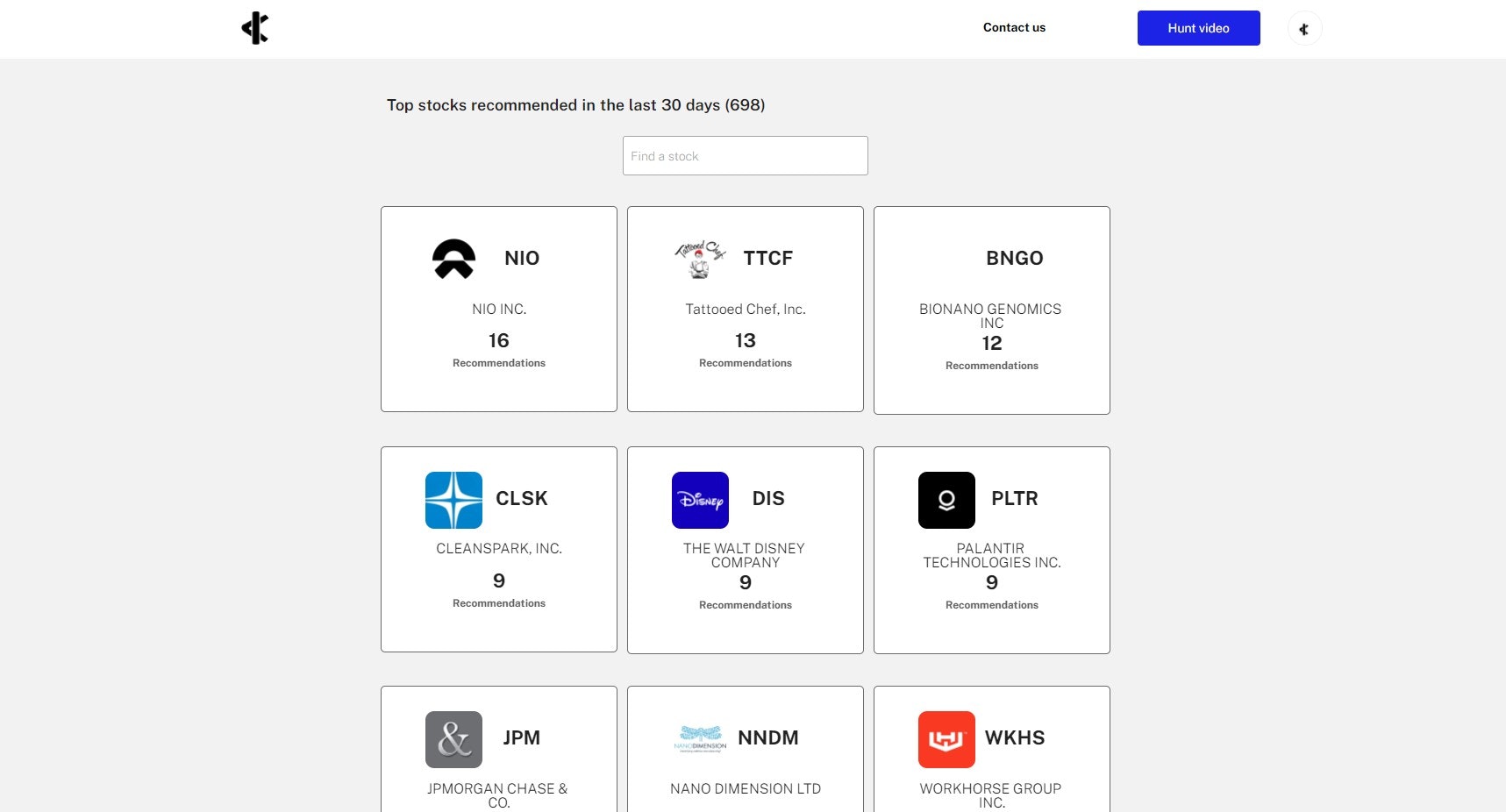Click the Nano Dimension logo
This screenshot has height=812, width=1506.
point(700,739)
